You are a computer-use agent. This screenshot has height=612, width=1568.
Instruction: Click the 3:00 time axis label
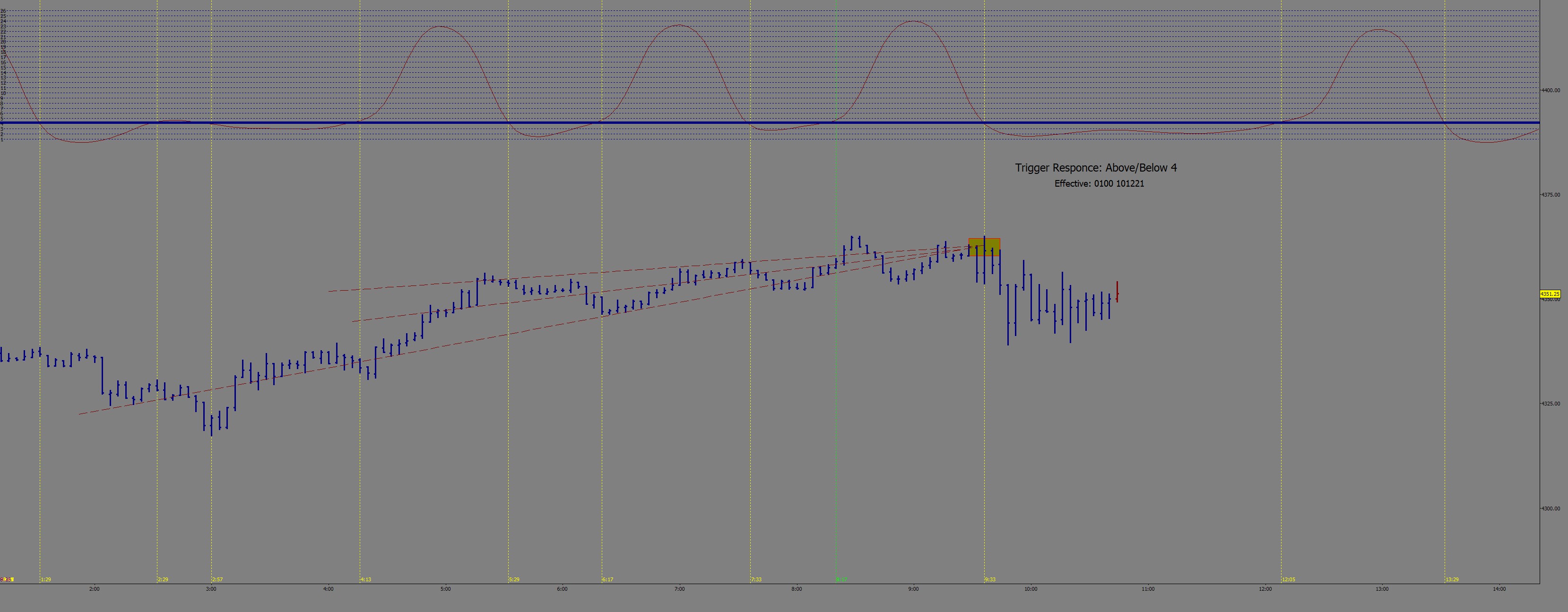click(x=211, y=589)
